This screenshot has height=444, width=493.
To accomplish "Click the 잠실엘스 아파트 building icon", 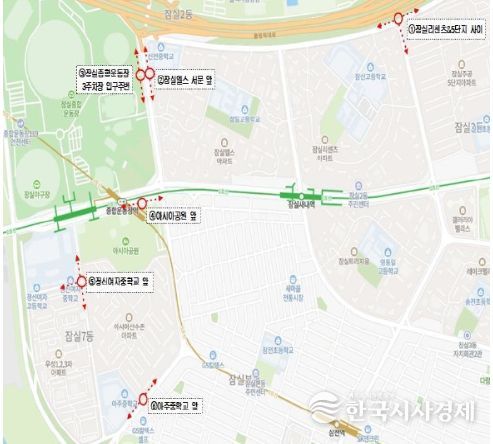I will click(224, 143).
